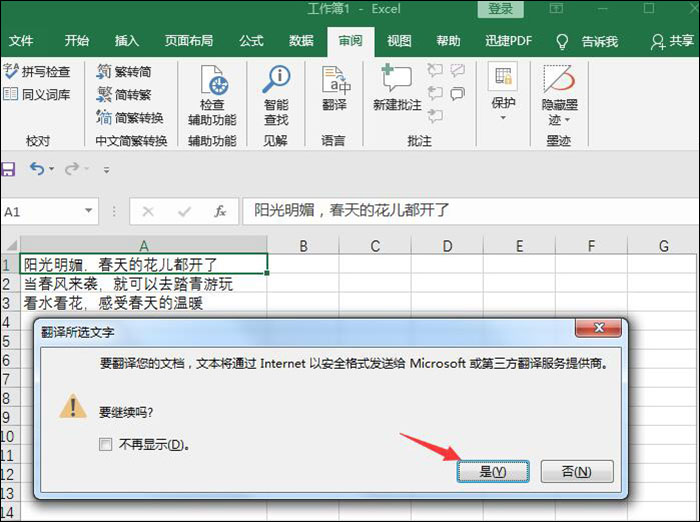Image resolution: width=700 pixels, height=522 pixels.
Task: Select row 3 header
Action: pyautogui.click(x=10, y=303)
